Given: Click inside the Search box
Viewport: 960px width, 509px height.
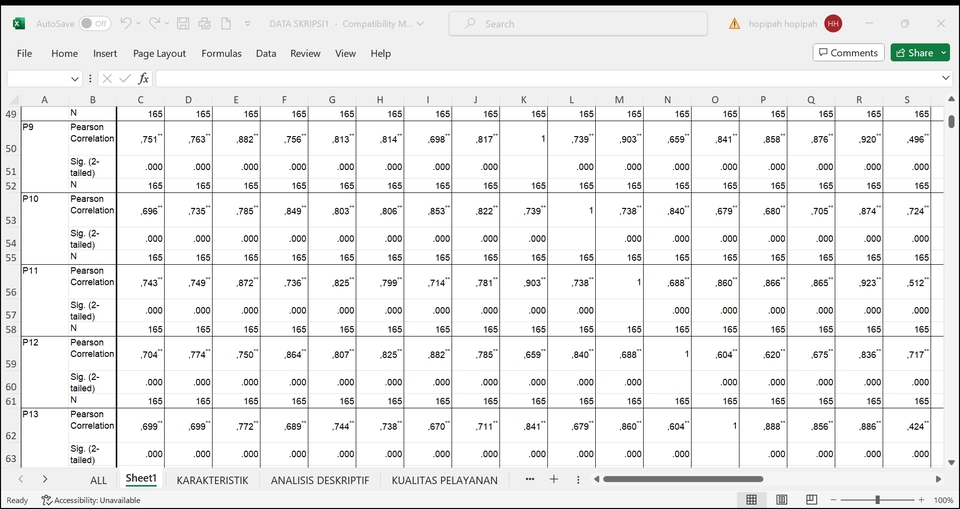Looking at the screenshot, I should coord(578,24).
